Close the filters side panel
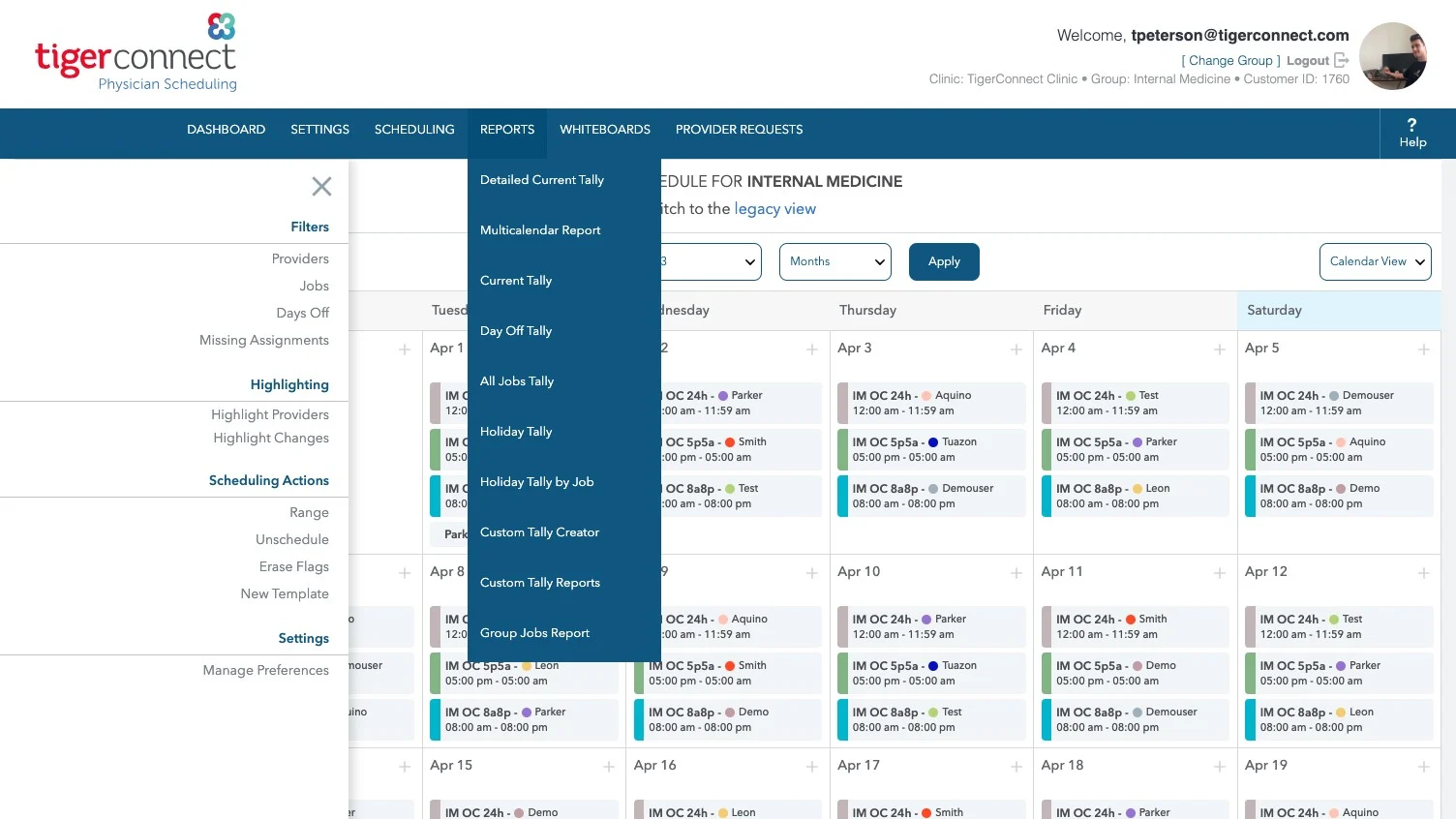 (321, 187)
